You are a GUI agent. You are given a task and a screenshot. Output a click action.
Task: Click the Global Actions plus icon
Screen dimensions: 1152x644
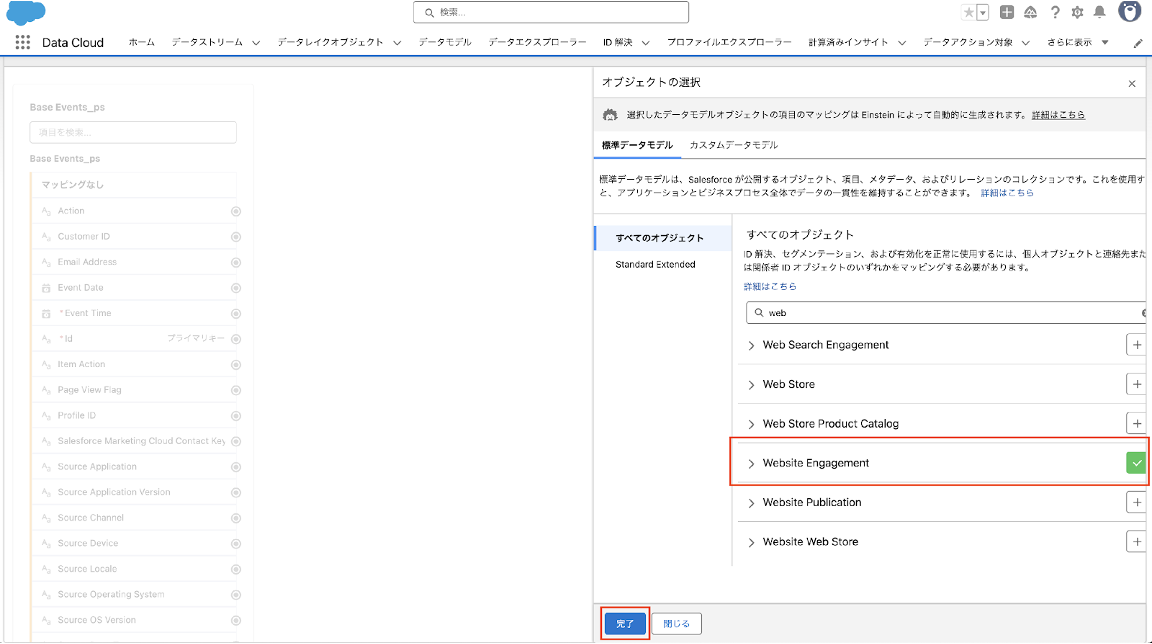[1007, 12]
